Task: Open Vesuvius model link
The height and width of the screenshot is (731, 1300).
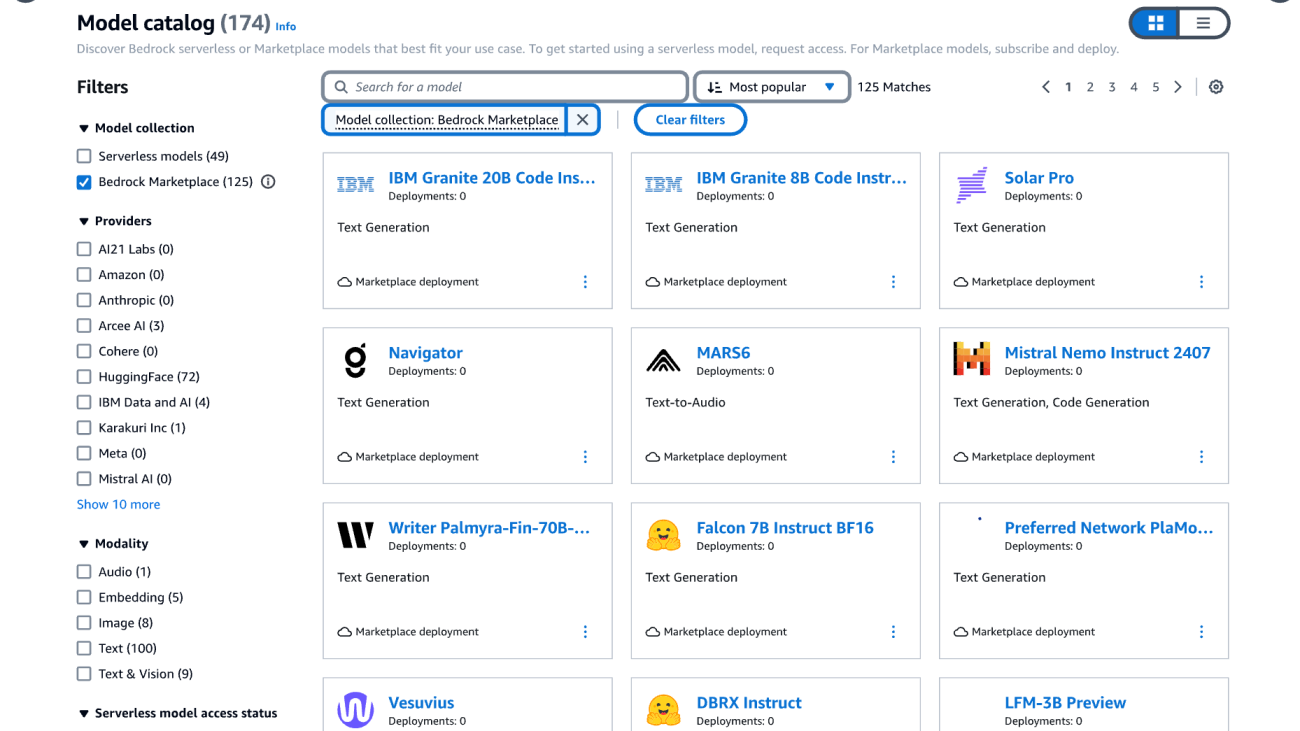Action: pos(421,703)
